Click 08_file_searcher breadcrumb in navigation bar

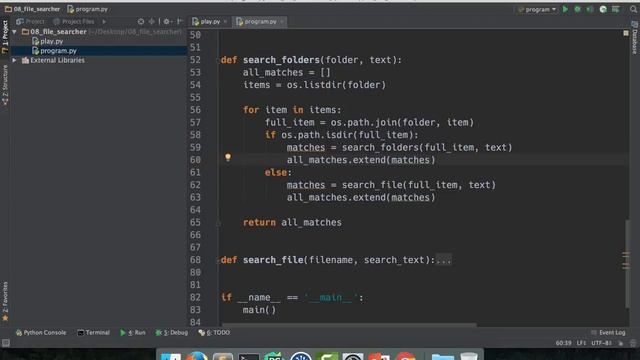(x=32, y=9)
